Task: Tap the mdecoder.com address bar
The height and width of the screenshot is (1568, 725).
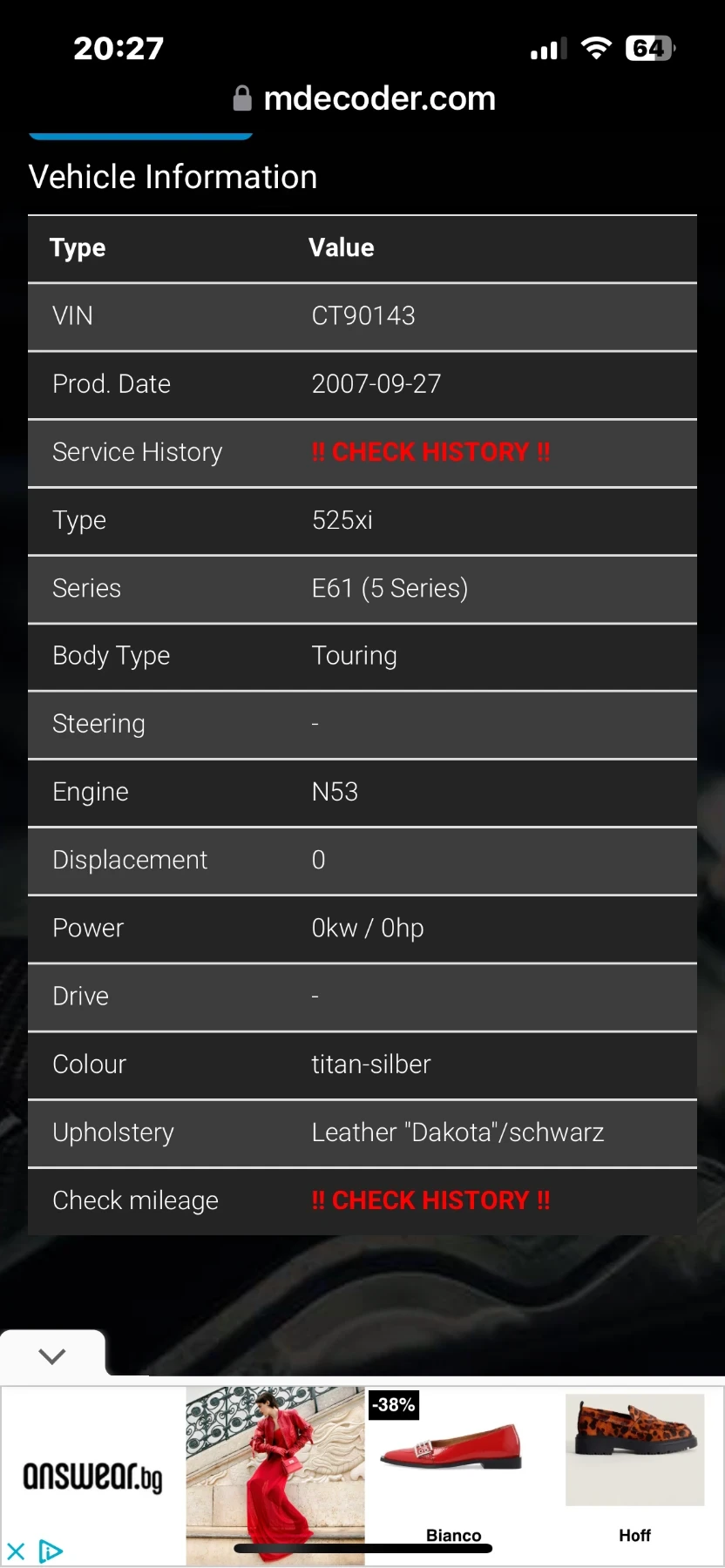Action: (379, 98)
